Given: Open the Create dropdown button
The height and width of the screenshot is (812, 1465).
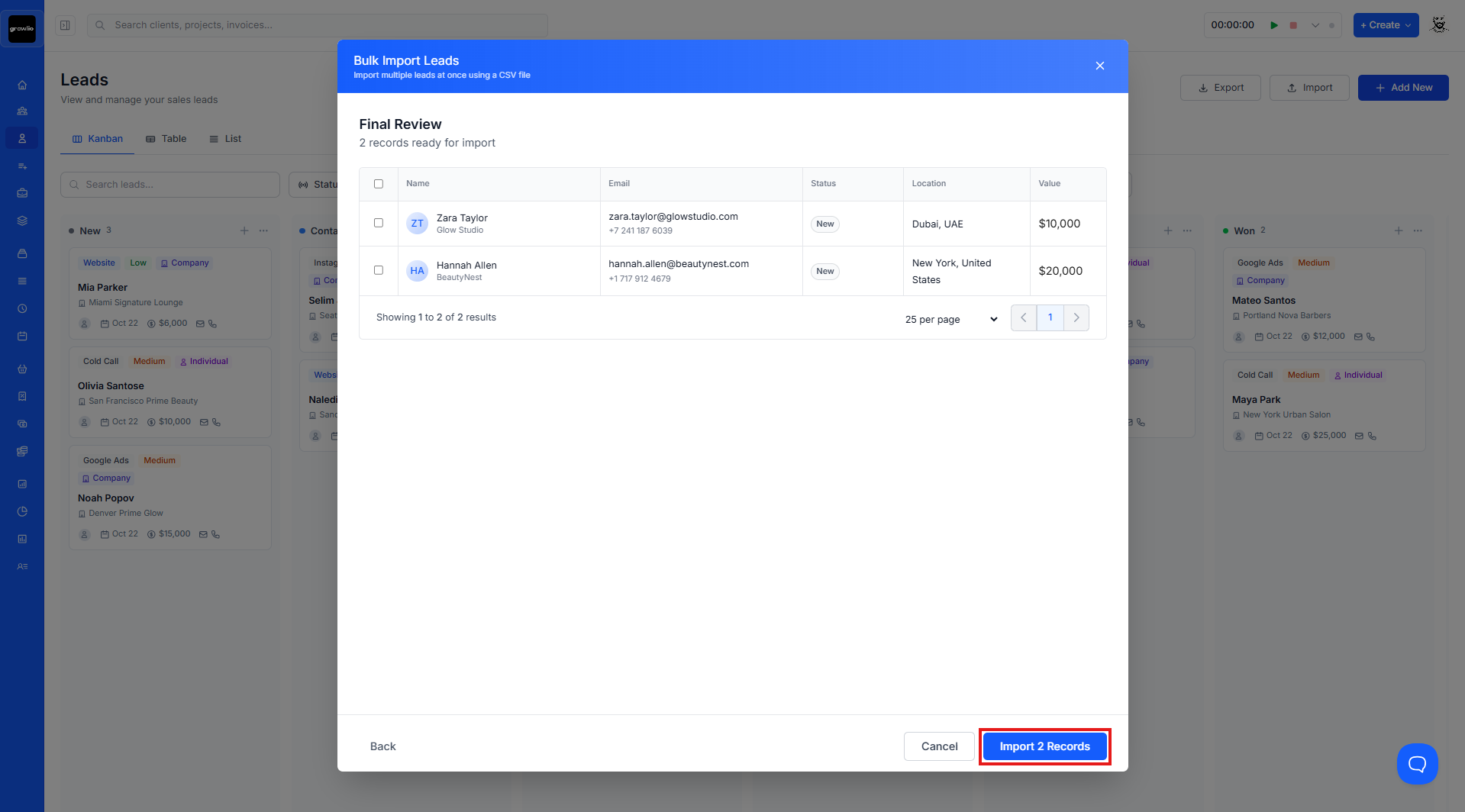Looking at the screenshot, I should (x=1386, y=25).
